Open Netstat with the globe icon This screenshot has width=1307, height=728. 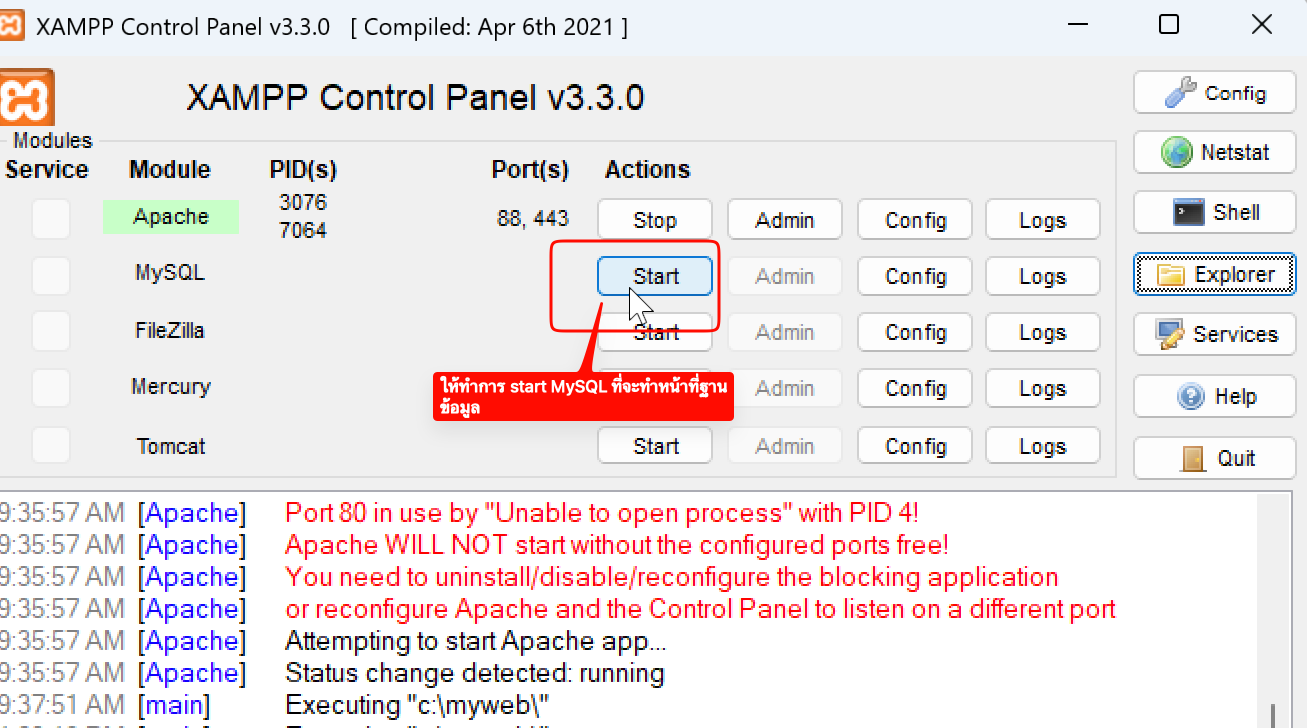1177,152
